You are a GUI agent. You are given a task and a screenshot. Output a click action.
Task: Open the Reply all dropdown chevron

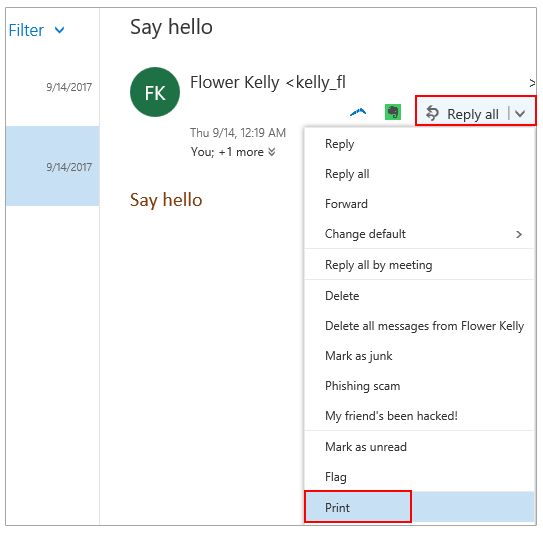[x=520, y=113]
